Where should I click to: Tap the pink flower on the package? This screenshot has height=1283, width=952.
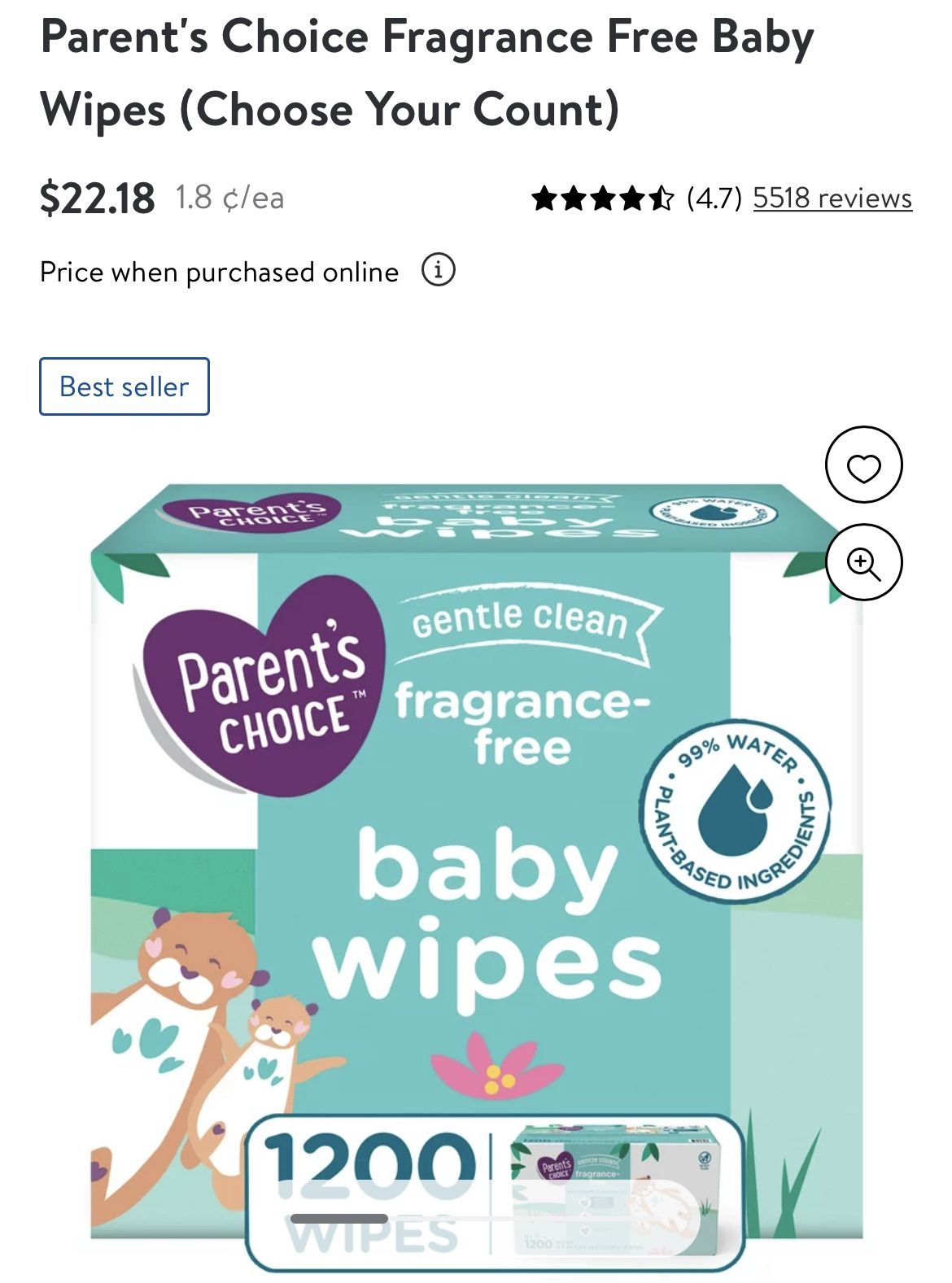[496, 1066]
